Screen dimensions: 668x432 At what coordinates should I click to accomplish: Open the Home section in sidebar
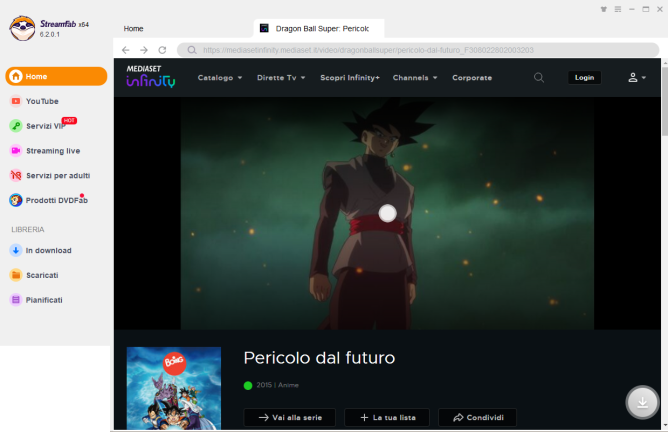56,76
